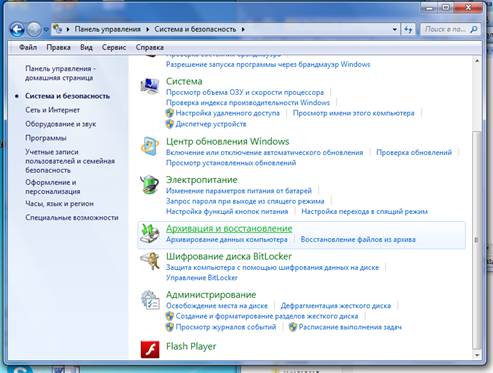Screen dimensions: 493x373
Task: Click Проверка индекса производительности Windows
Action: click(248, 103)
